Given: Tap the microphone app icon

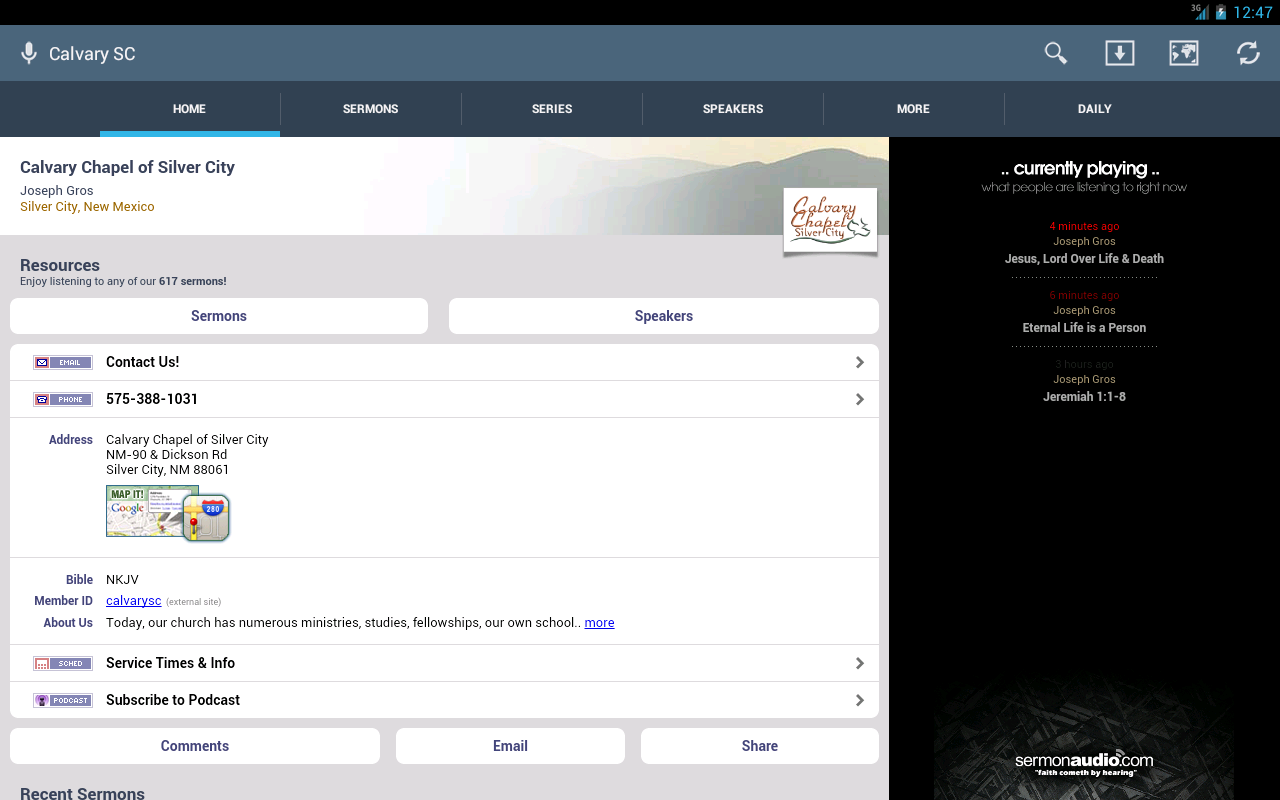Looking at the screenshot, I should click(29, 53).
